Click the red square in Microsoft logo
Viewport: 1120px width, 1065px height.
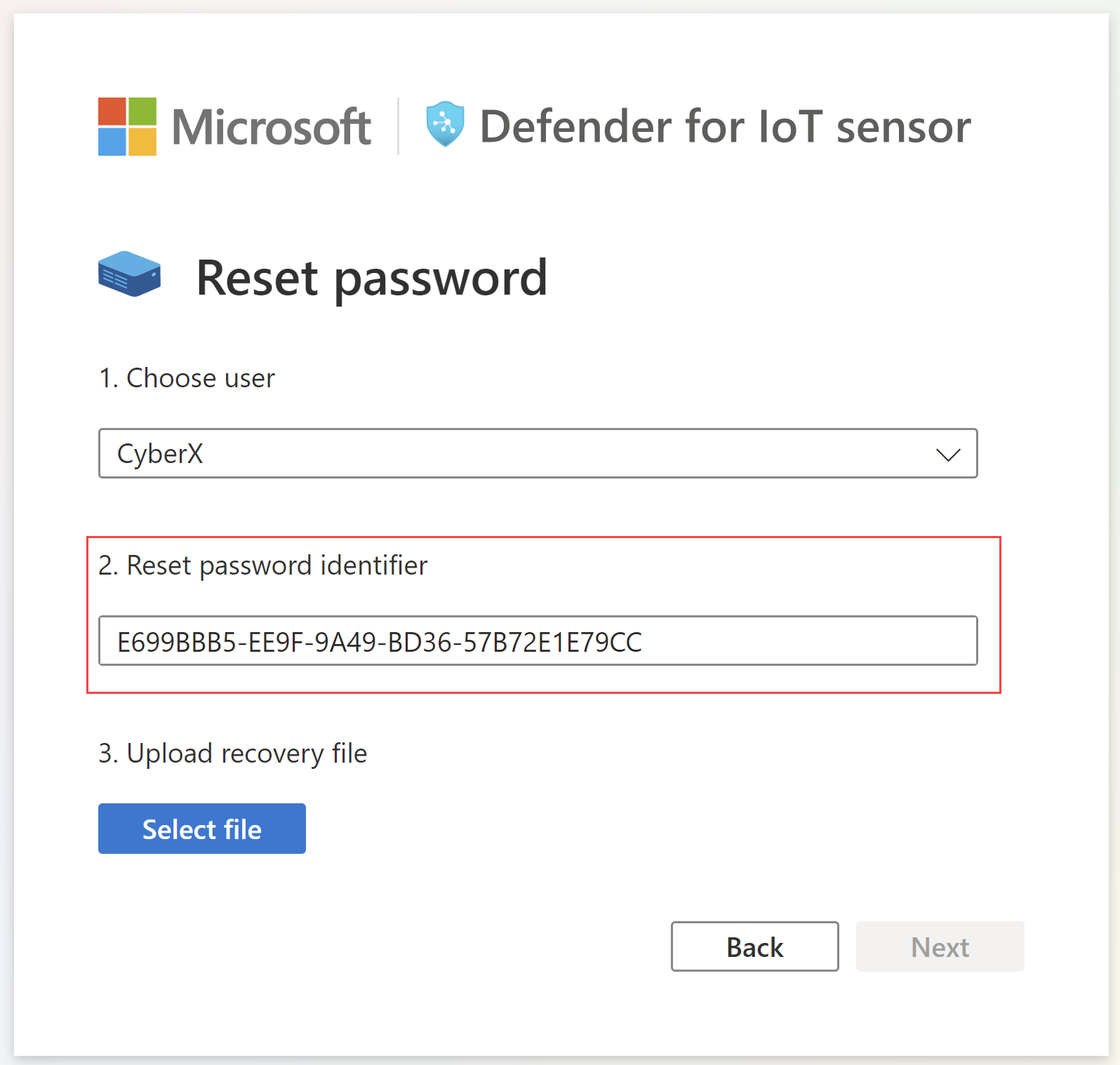tap(112, 111)
